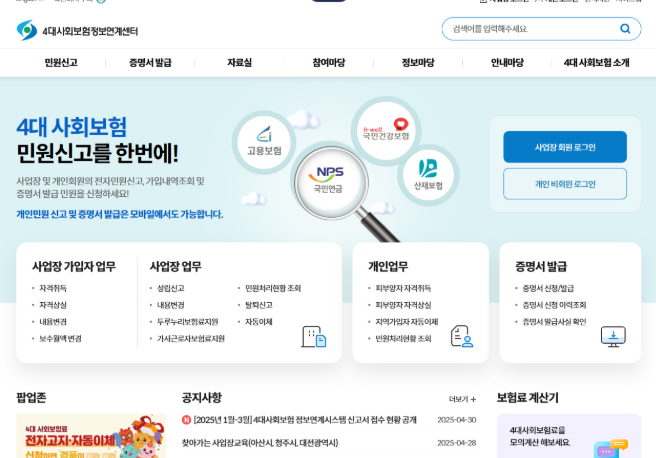Open 두루누리보험료지원 link
Image resolution: width=656 pixels, height=458 pixels.
(187, 322)
